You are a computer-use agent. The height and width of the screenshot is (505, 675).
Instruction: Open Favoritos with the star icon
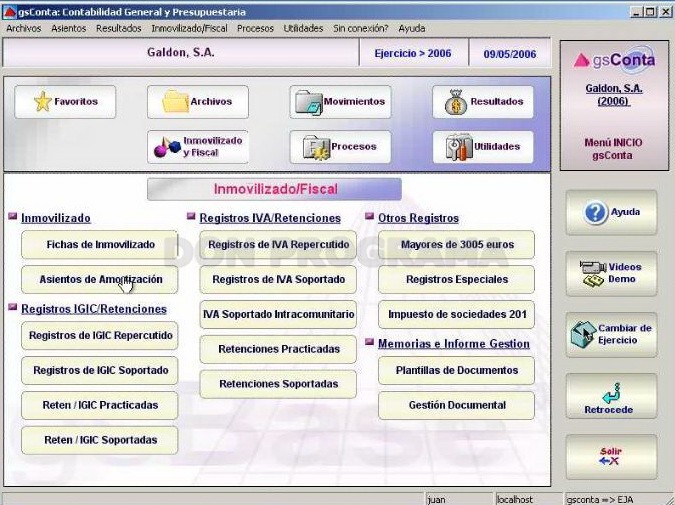[65, 102]
